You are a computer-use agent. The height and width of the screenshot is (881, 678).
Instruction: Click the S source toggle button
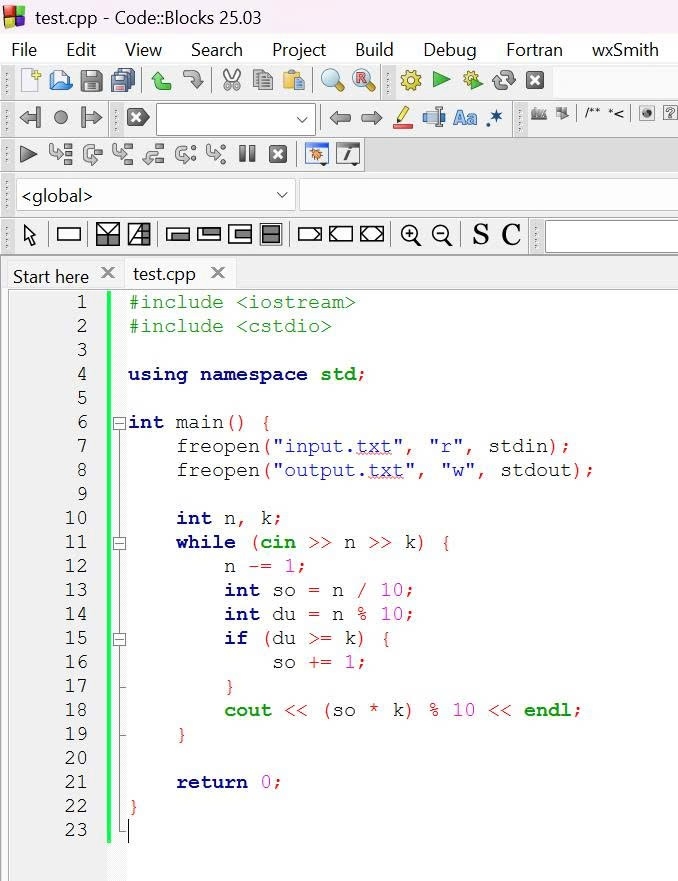[x=480, y=234]
